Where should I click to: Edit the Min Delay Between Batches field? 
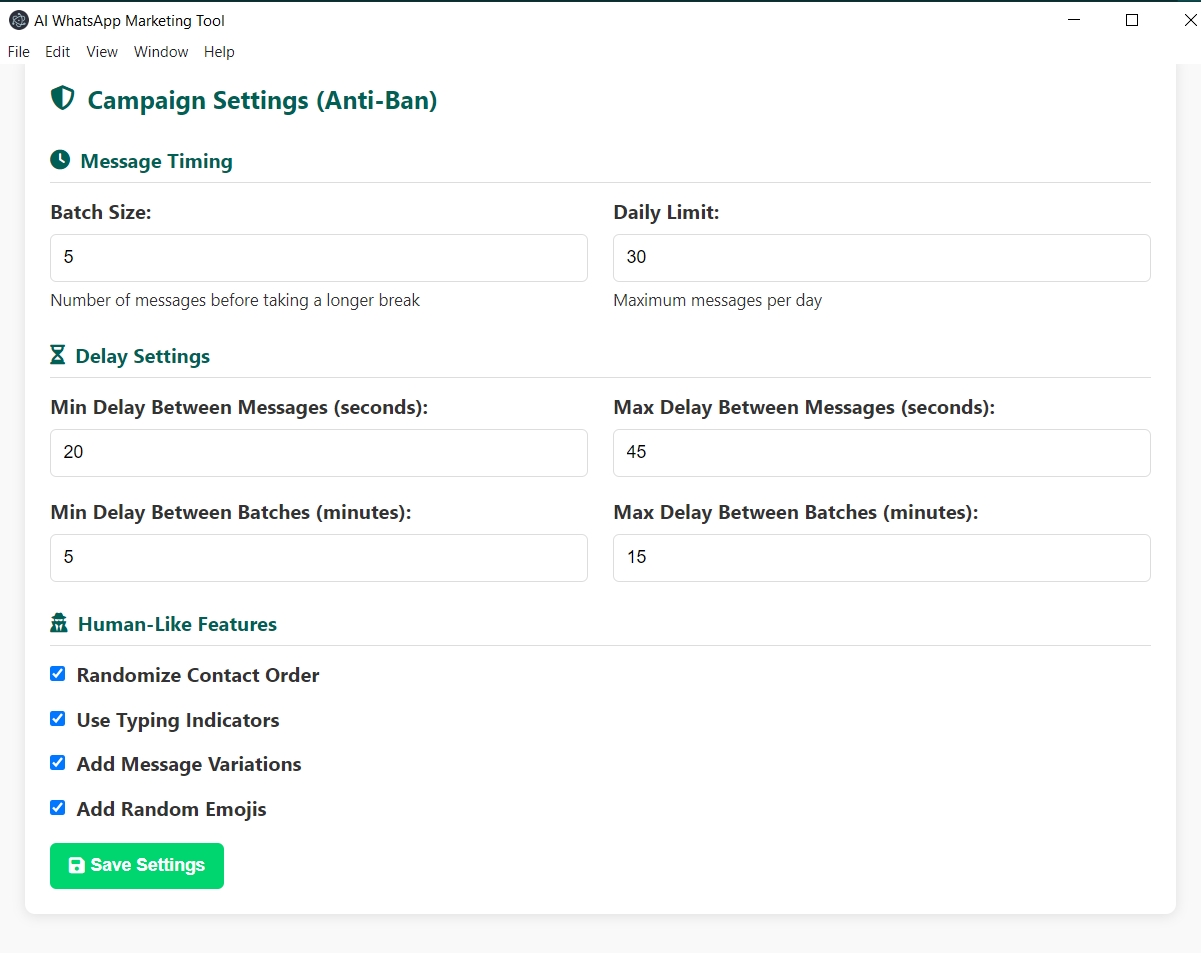319,558
